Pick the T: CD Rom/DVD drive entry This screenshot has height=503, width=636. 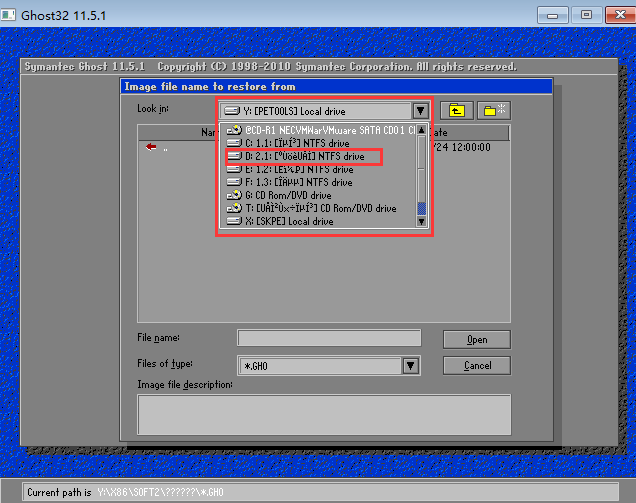click(320, 209)
